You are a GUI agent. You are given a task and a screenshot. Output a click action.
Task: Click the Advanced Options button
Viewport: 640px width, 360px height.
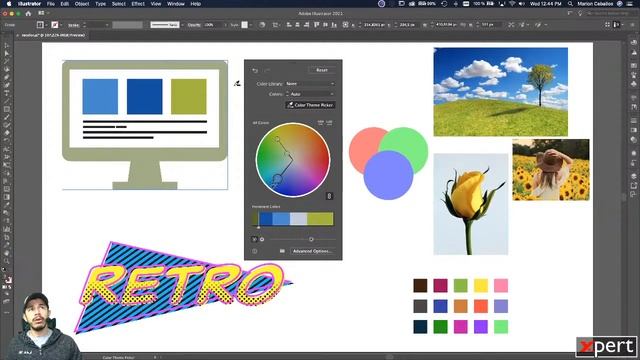click(313, 251)
